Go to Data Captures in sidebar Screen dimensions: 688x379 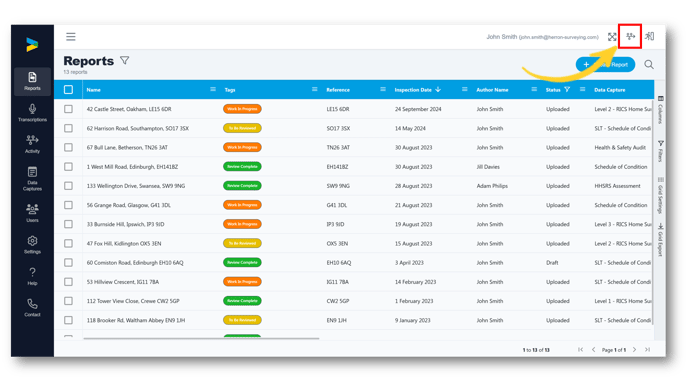click(32, 179)
